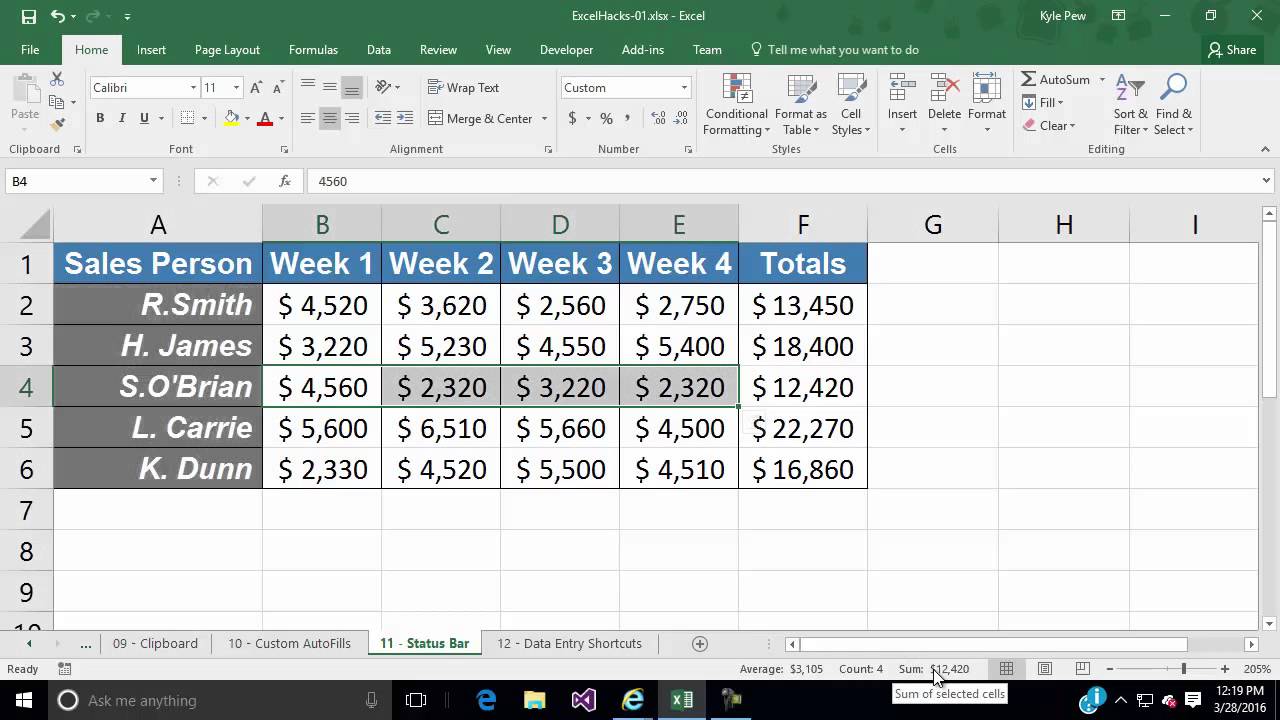
Task: Open the Number format dialog launcher
Action: [688, 149]
